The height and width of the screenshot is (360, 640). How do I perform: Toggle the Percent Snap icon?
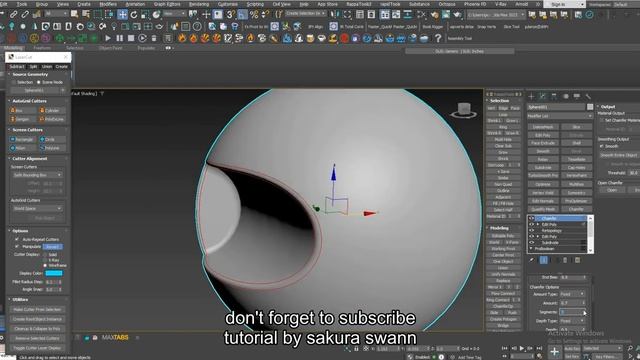(253, 15)
